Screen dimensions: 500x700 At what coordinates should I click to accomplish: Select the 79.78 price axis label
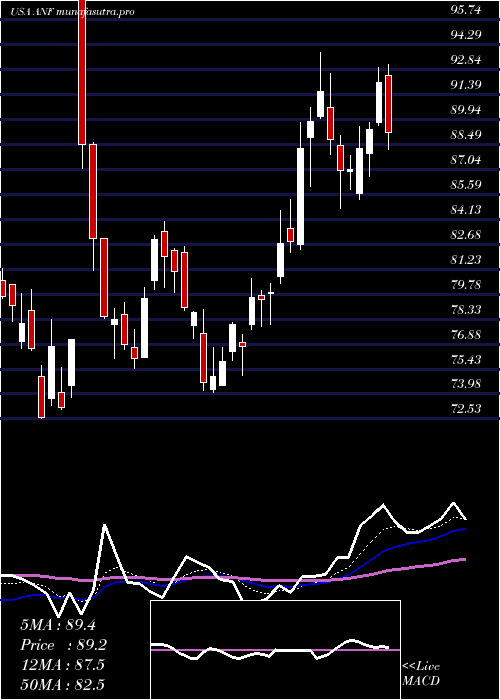(x=466, y=285)
